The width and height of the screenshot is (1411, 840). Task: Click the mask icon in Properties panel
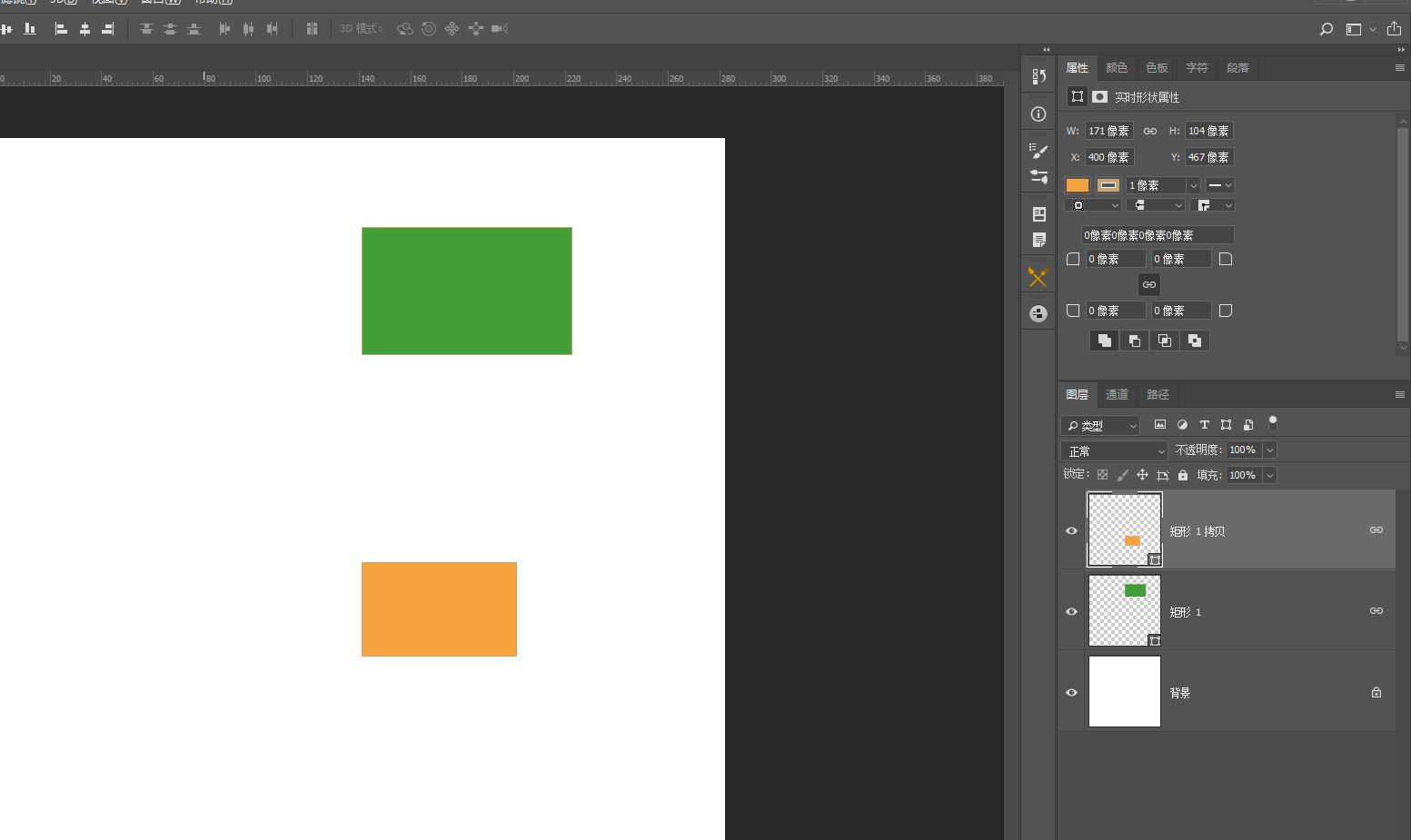1099,96
